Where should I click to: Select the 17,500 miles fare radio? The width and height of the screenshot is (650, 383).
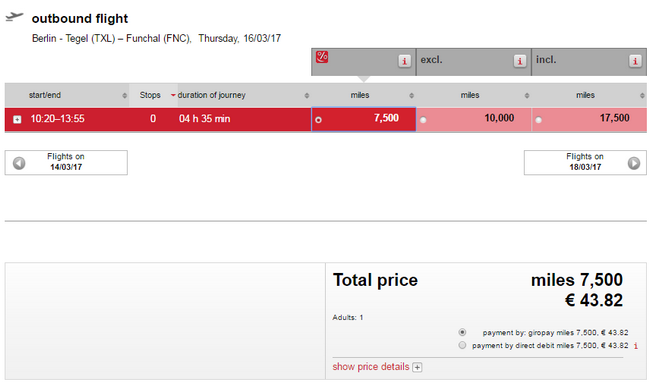click(538, 120)
